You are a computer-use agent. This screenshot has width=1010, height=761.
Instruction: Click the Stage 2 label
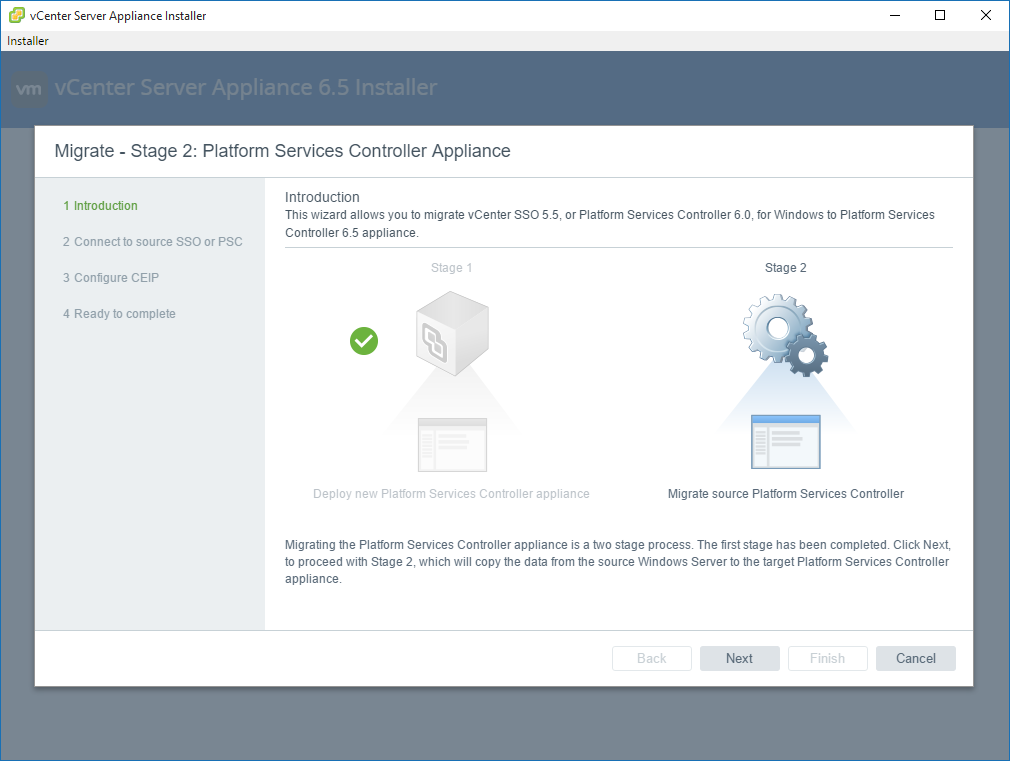tap(785, 268)
